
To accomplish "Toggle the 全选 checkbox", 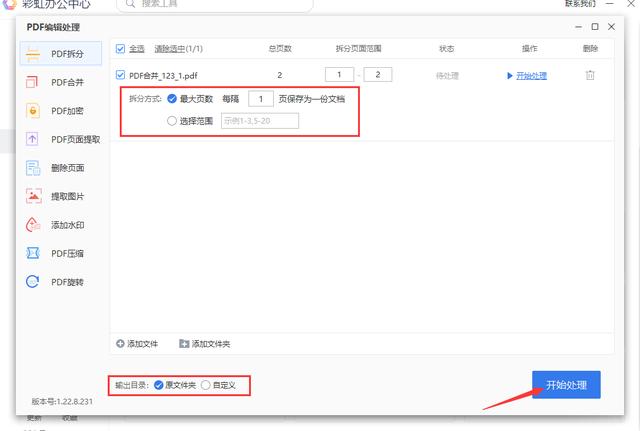I will tap(120, 49).
